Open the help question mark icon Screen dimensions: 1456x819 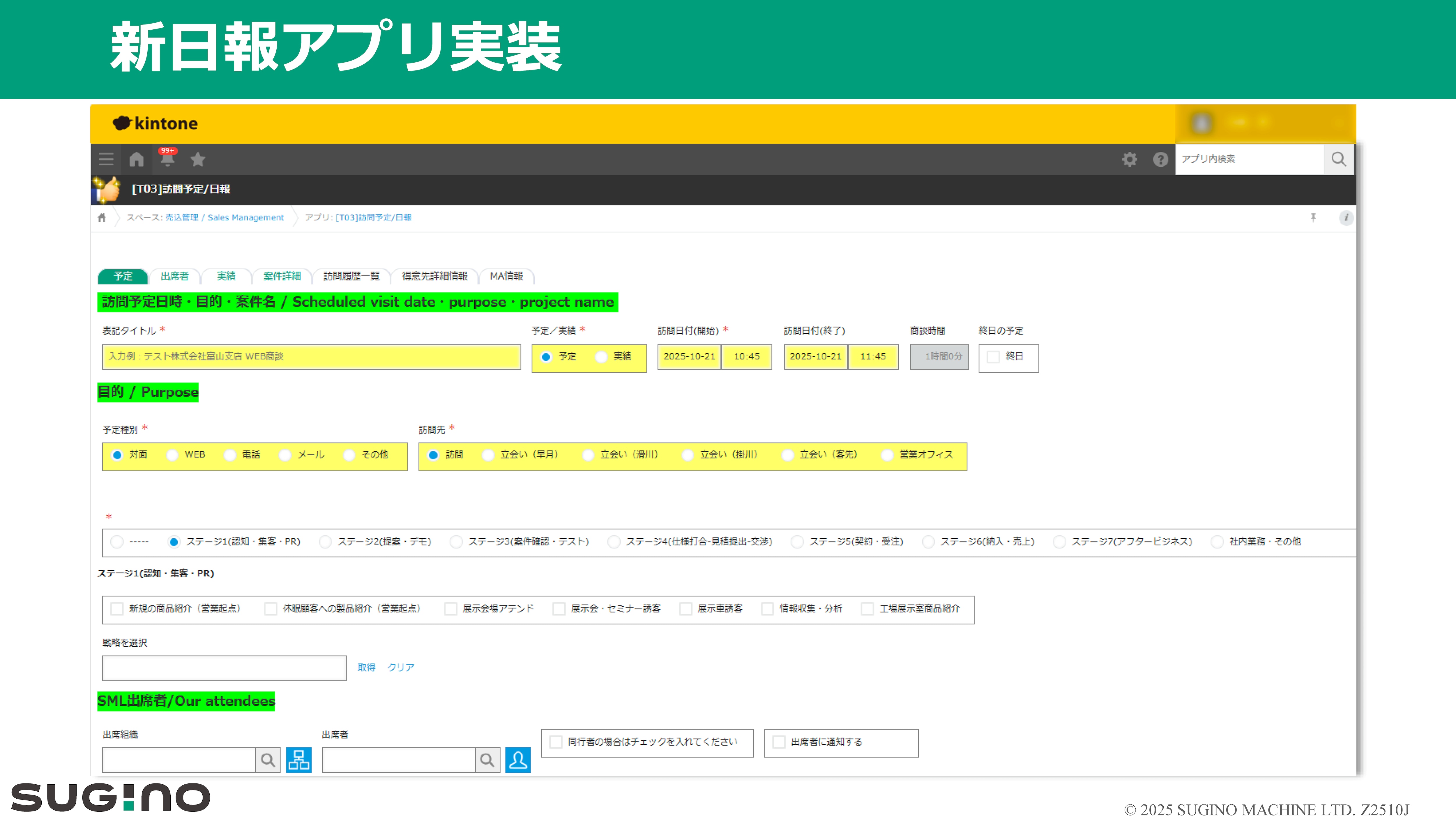tap(1160, 159)
